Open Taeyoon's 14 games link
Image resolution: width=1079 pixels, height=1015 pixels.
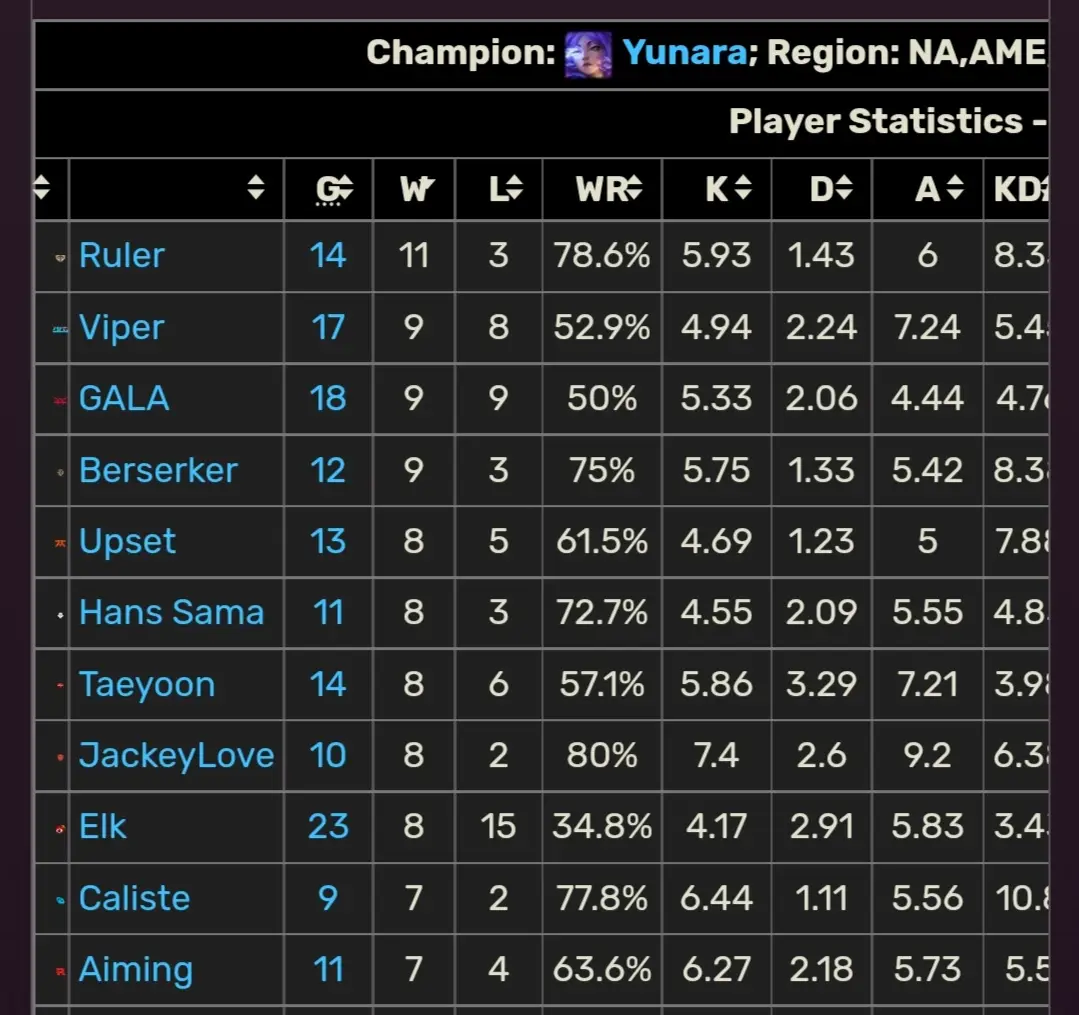328,684
